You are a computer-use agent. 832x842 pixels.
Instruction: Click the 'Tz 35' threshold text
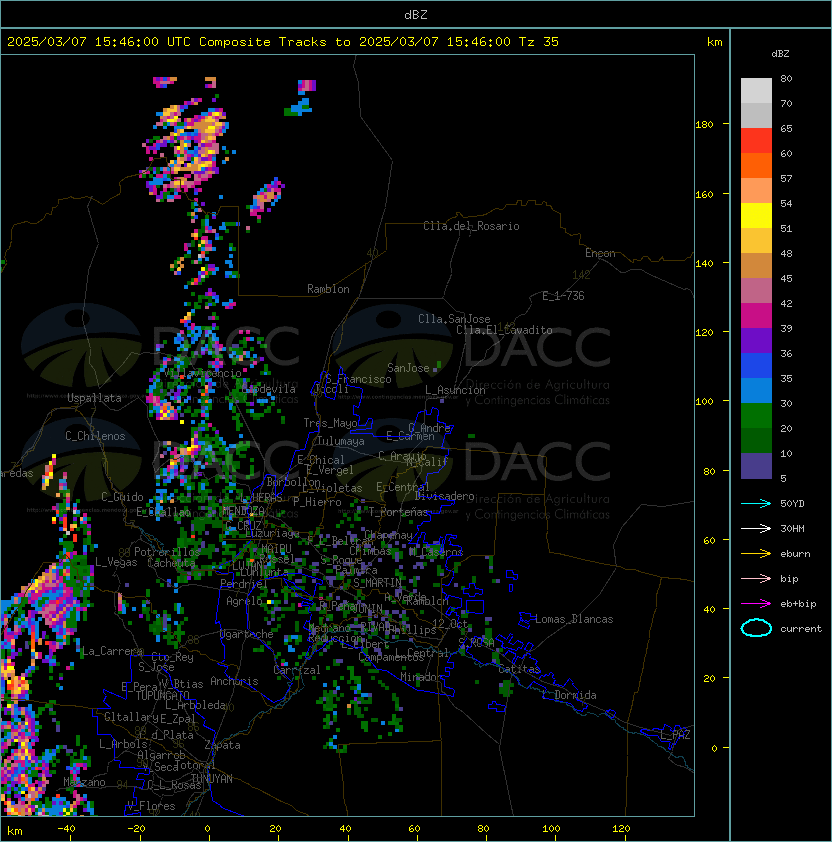point(539,42)
